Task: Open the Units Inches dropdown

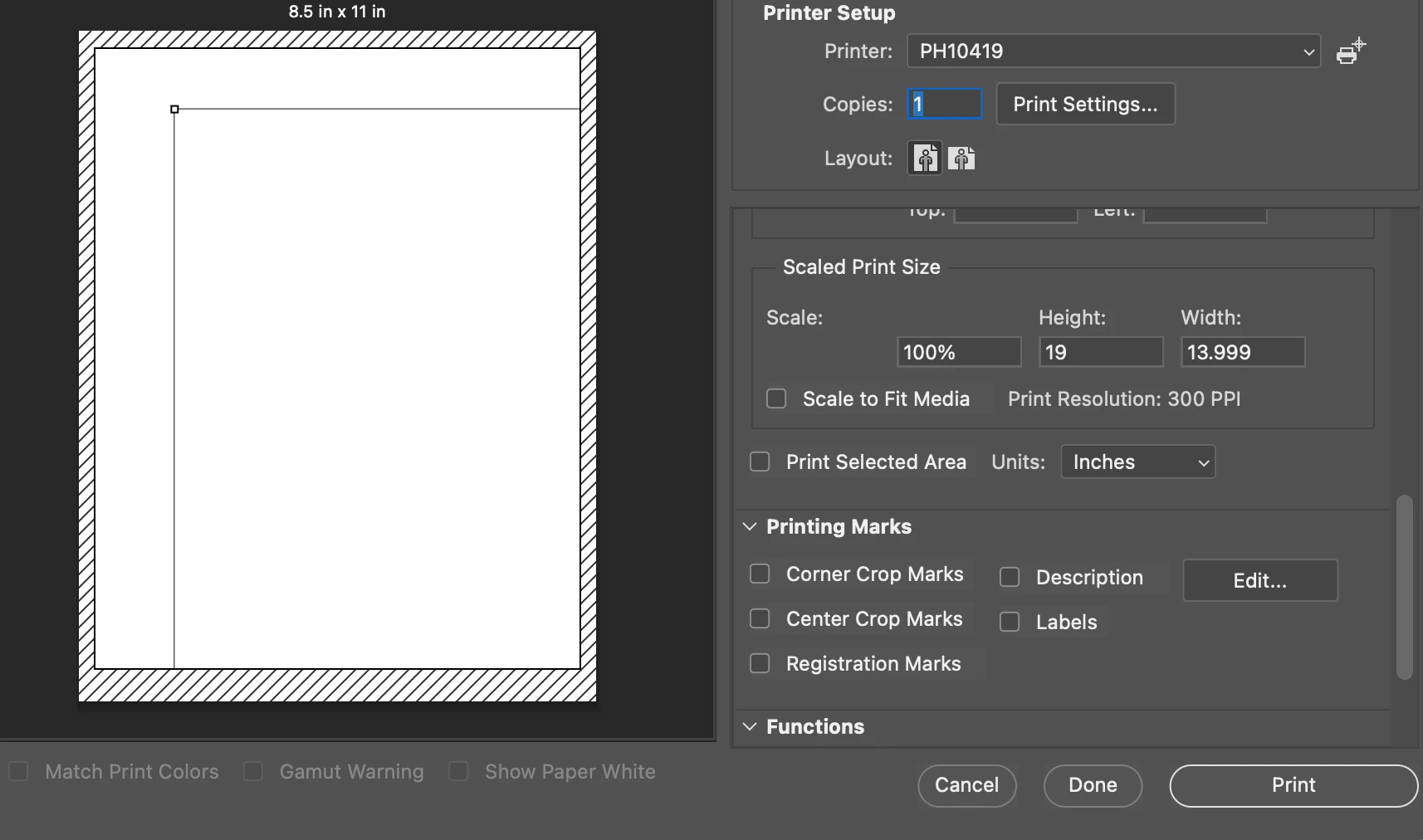Action: 1137,462
